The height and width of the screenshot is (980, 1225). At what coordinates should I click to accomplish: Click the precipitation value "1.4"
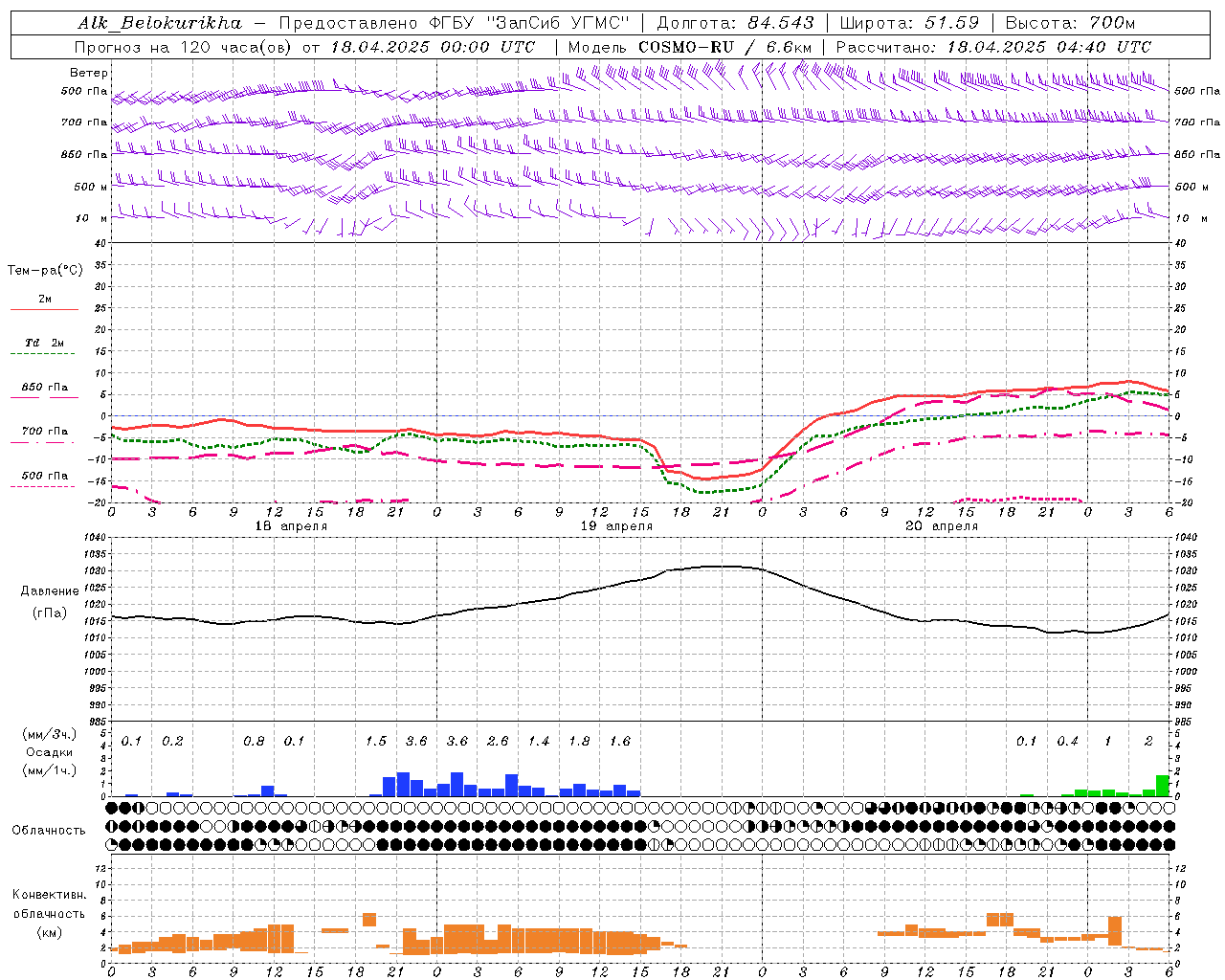coord(539,742)
